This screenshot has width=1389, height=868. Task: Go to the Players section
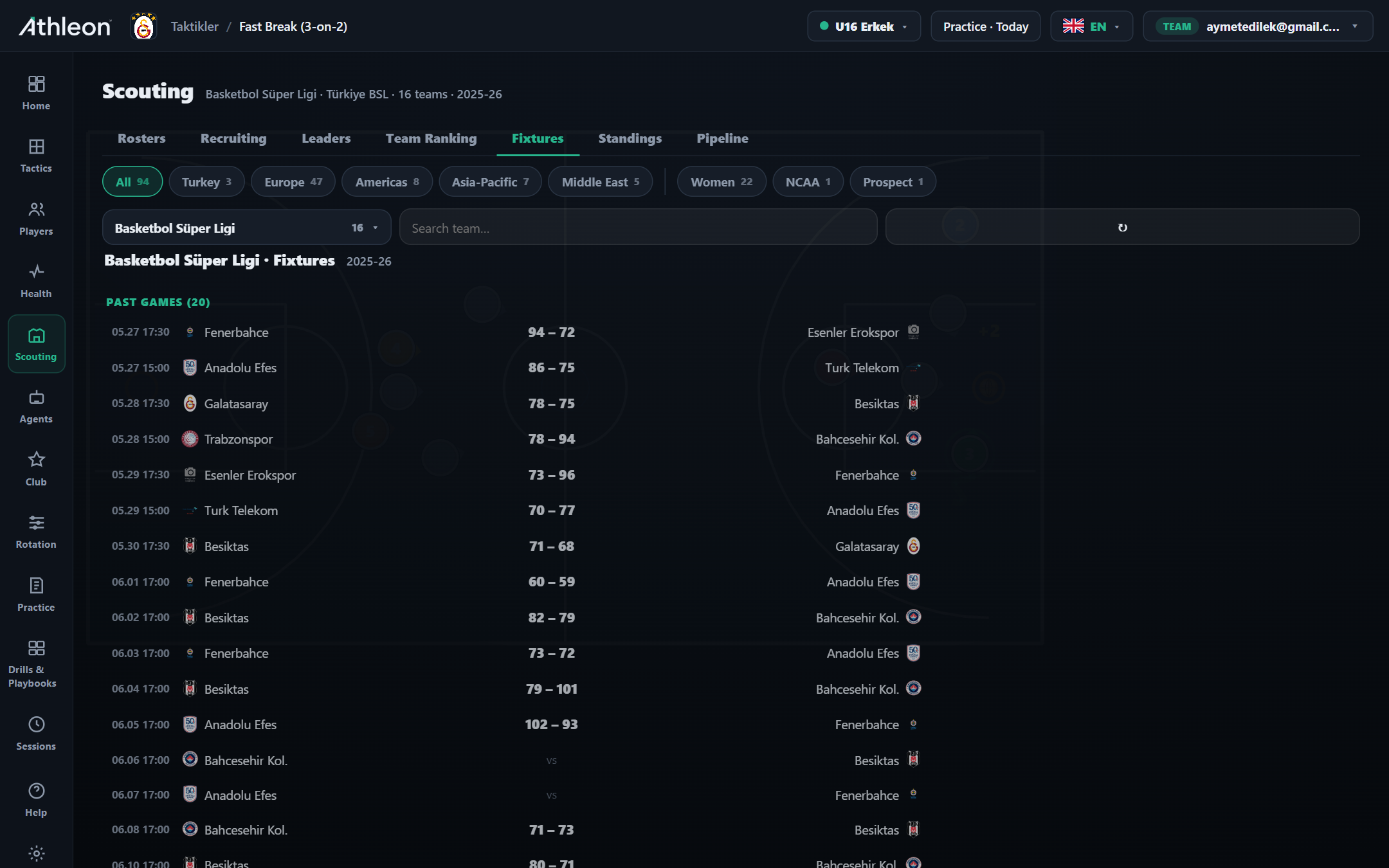(x=36, y=219)
